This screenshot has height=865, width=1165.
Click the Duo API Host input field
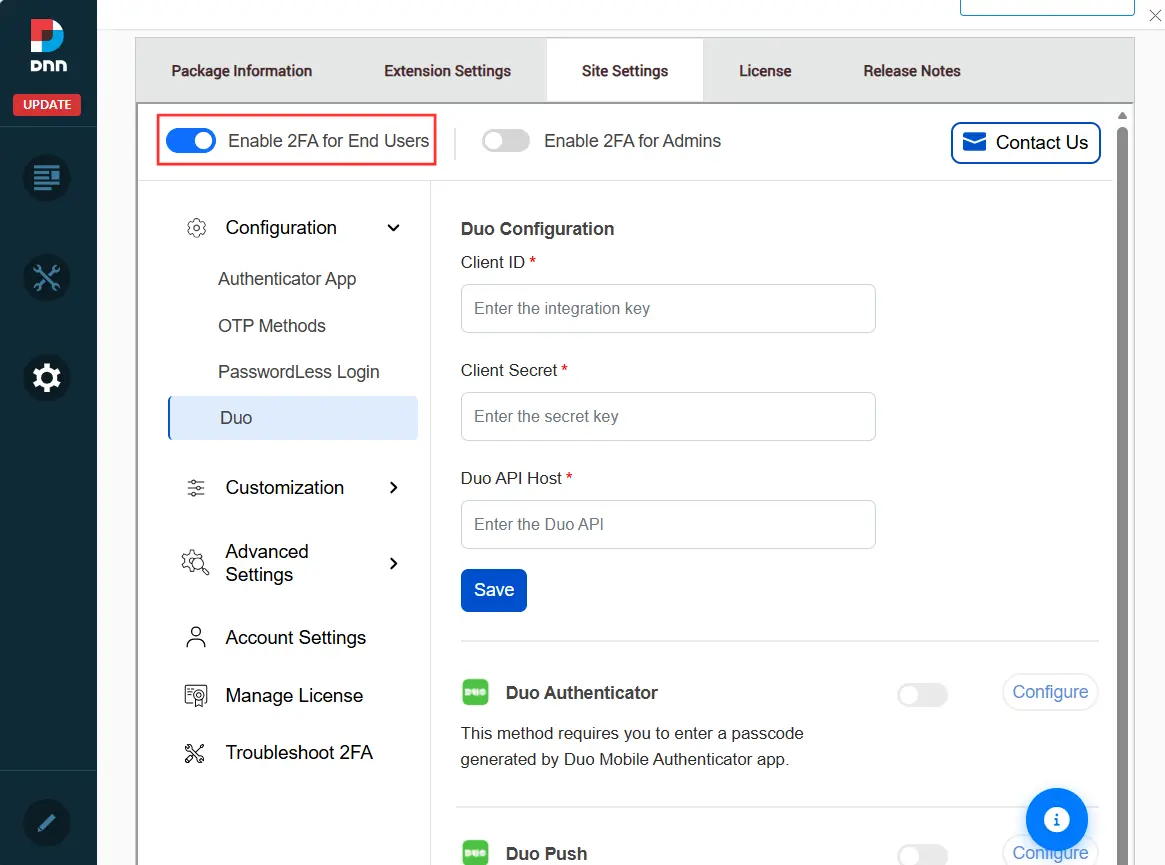coord(668,524)
